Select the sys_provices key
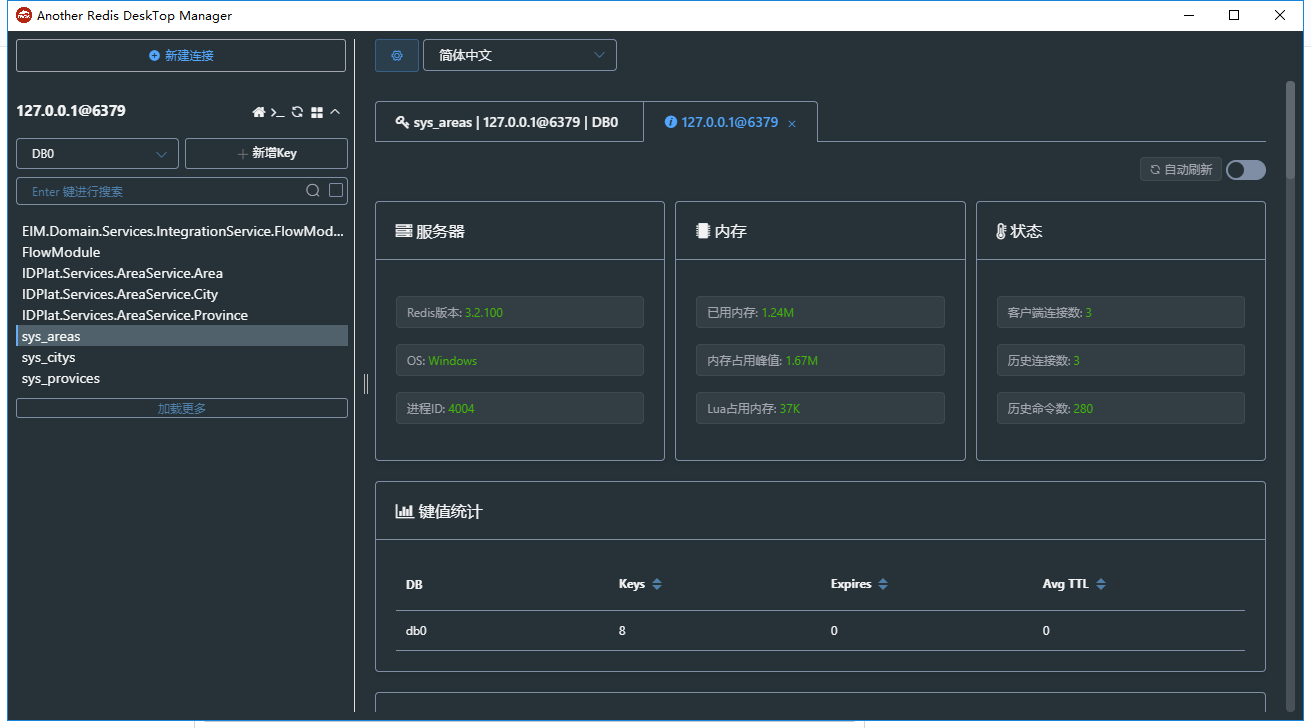Screen dimensions: 1311x728 pos(182,378)
